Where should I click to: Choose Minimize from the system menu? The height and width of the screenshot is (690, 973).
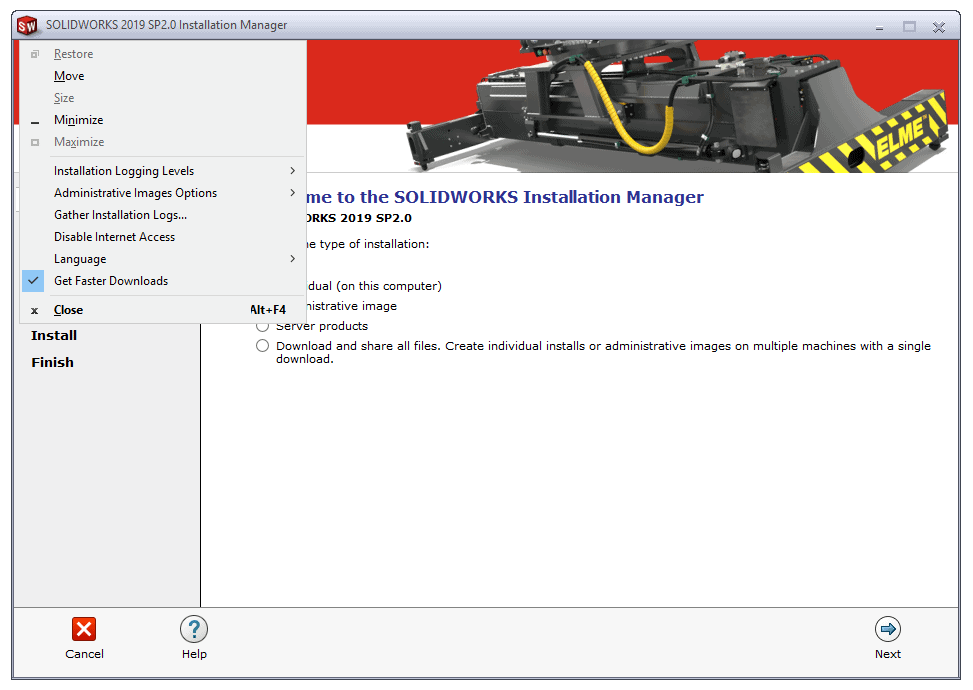163,120
